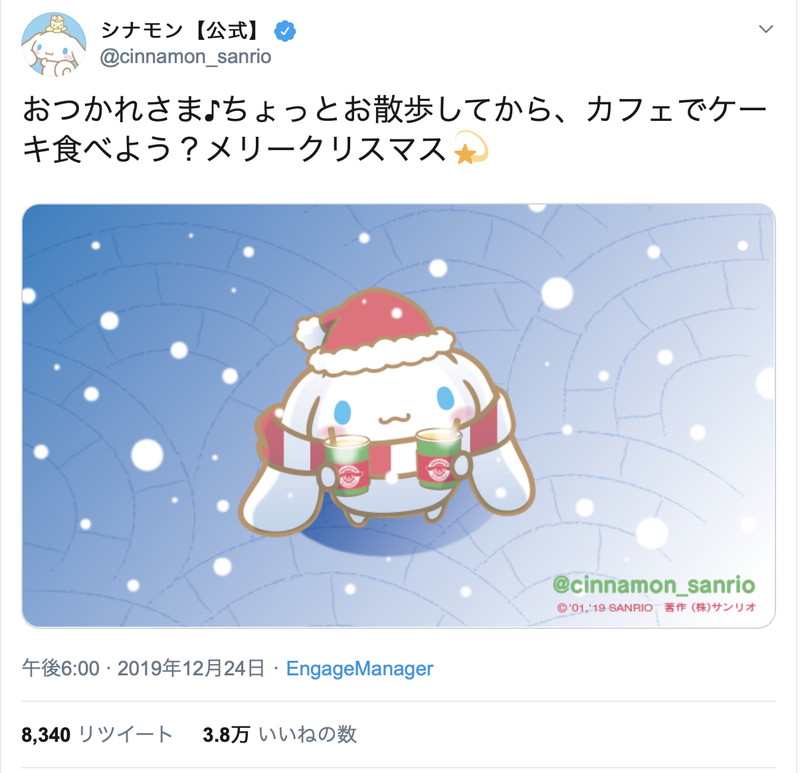800x773 pixels.
Task: Click the blue verified badge
Action: (x=285, y=31)
